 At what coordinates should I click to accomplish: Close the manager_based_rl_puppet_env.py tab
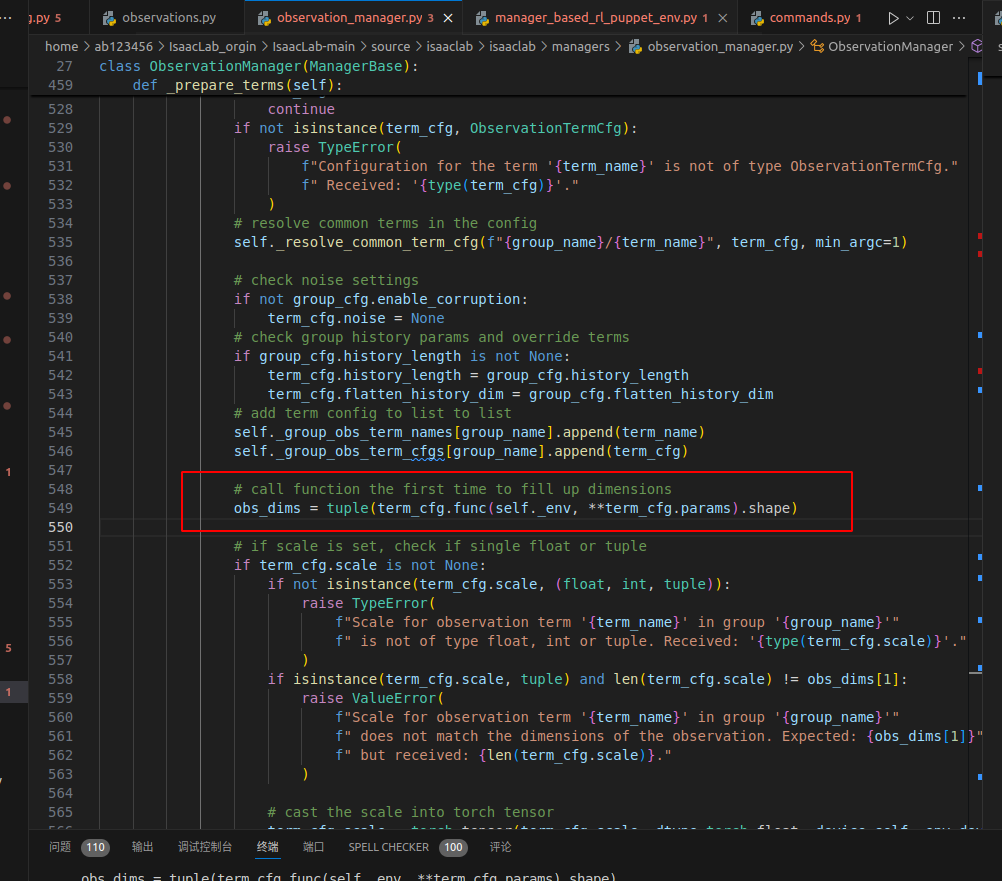point(723,18)
